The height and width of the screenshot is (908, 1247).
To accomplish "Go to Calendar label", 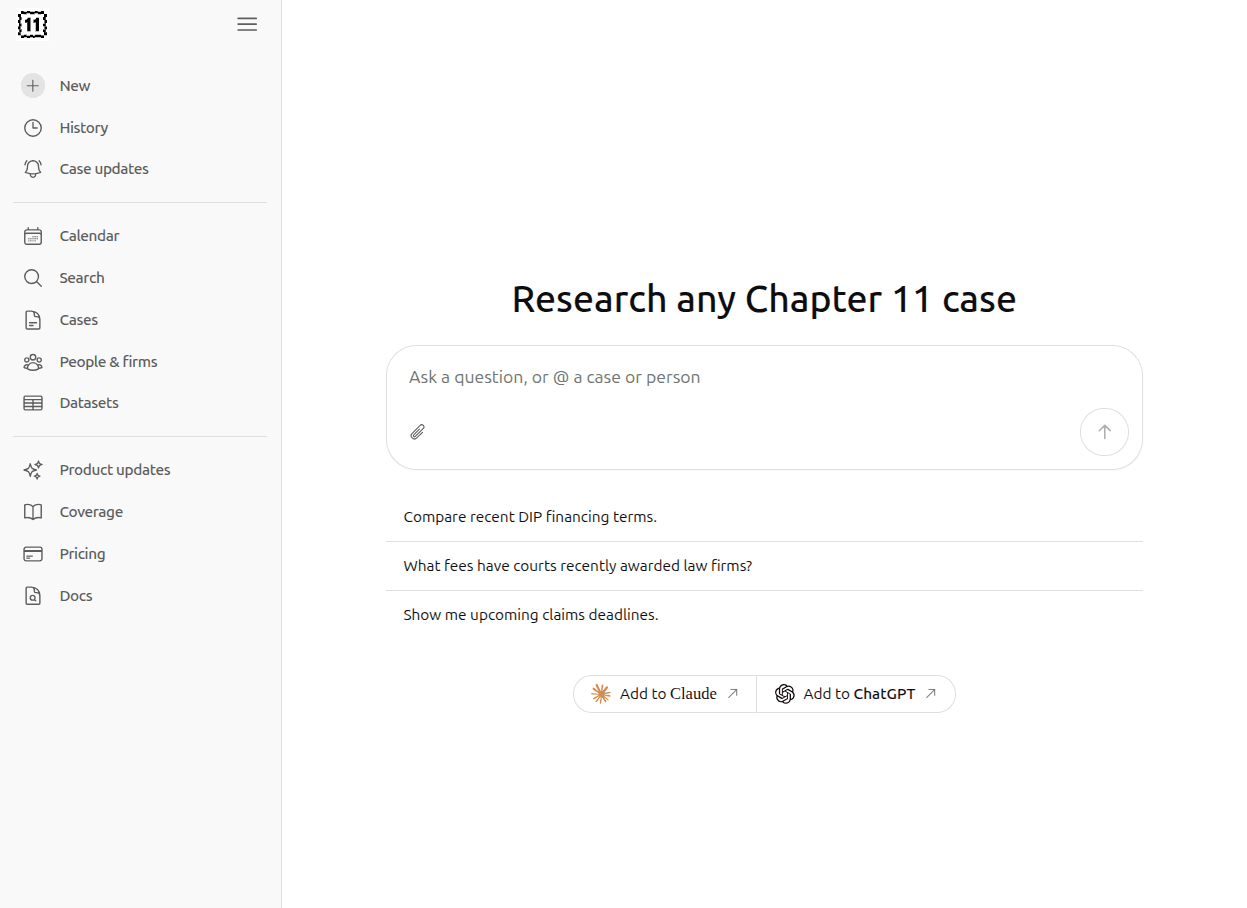I will click(x=89, y=236).
